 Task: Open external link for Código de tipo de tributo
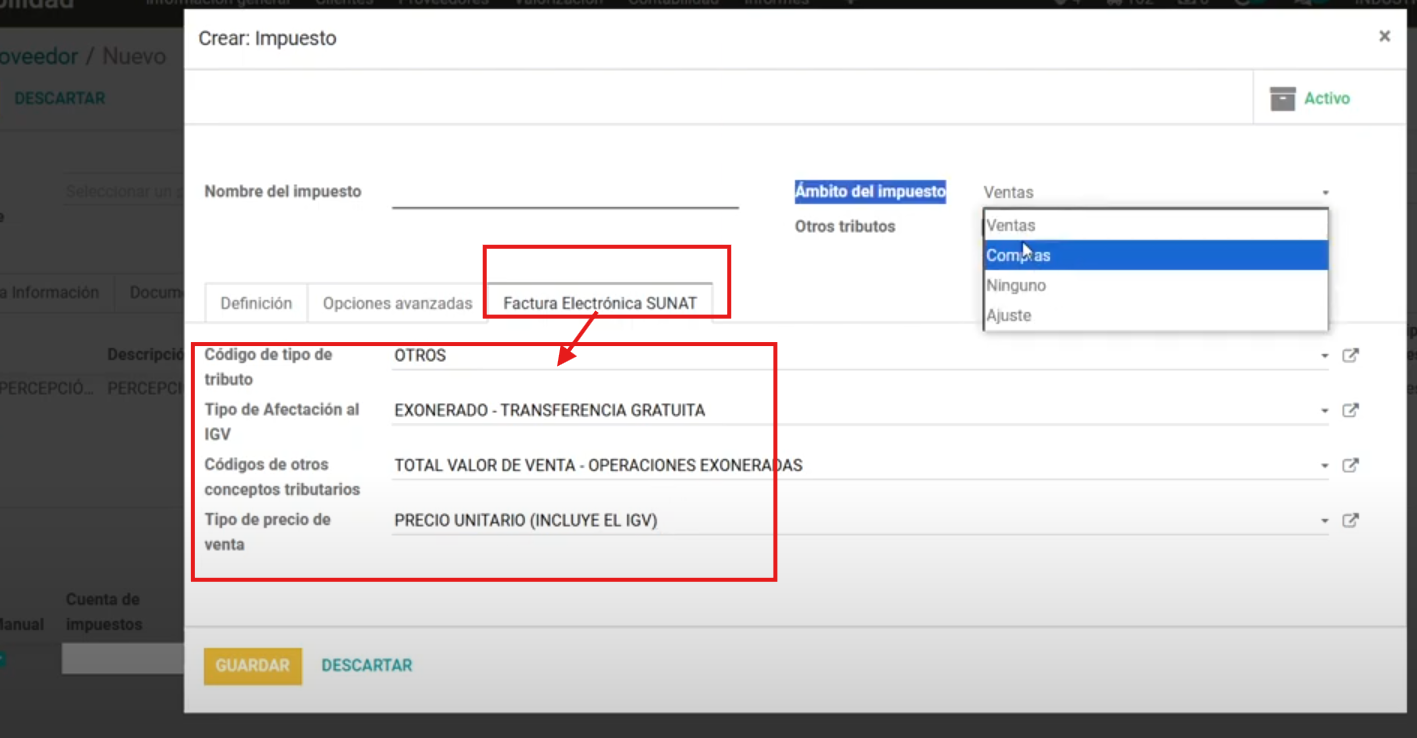tap(1350, 355)
